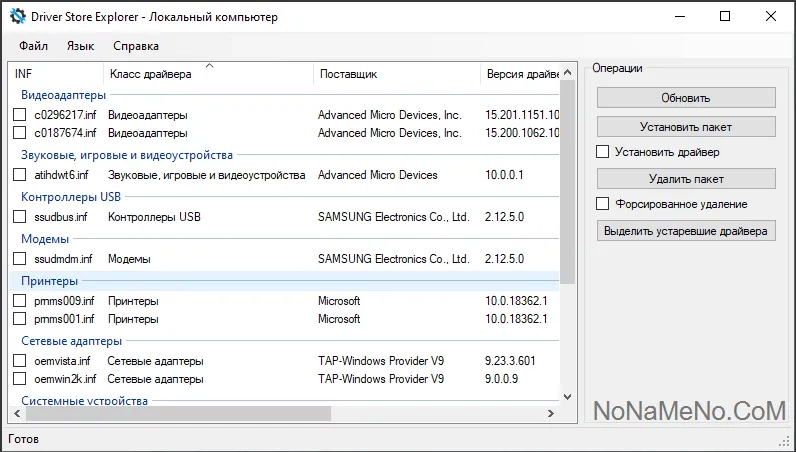The width and height of the screenshot is (796, 452).
Task: Collapse the Видеоадаптеры group header
Action: [63, 96]
